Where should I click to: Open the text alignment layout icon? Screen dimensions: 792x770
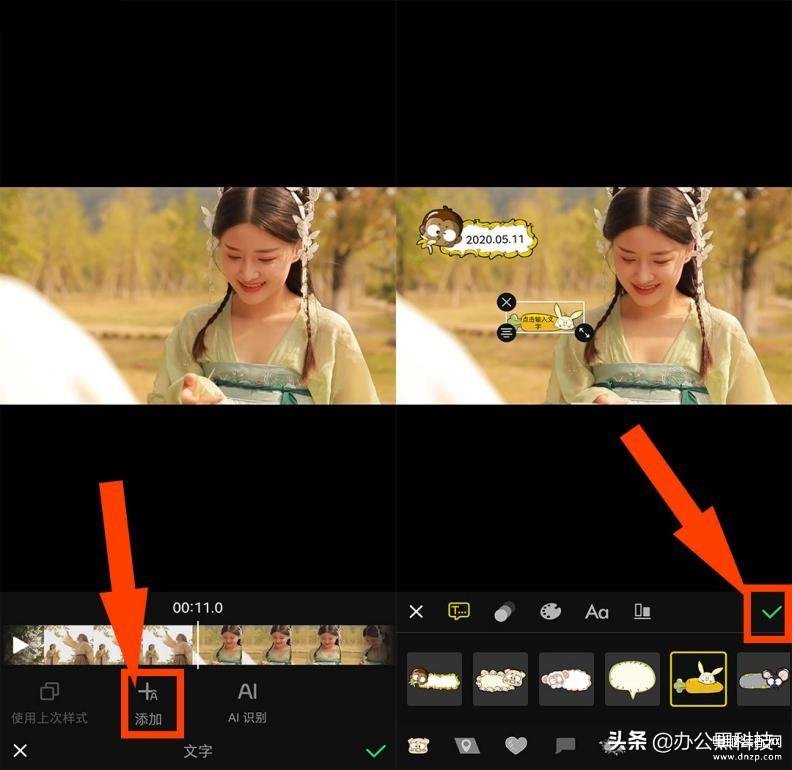point(642,611)
